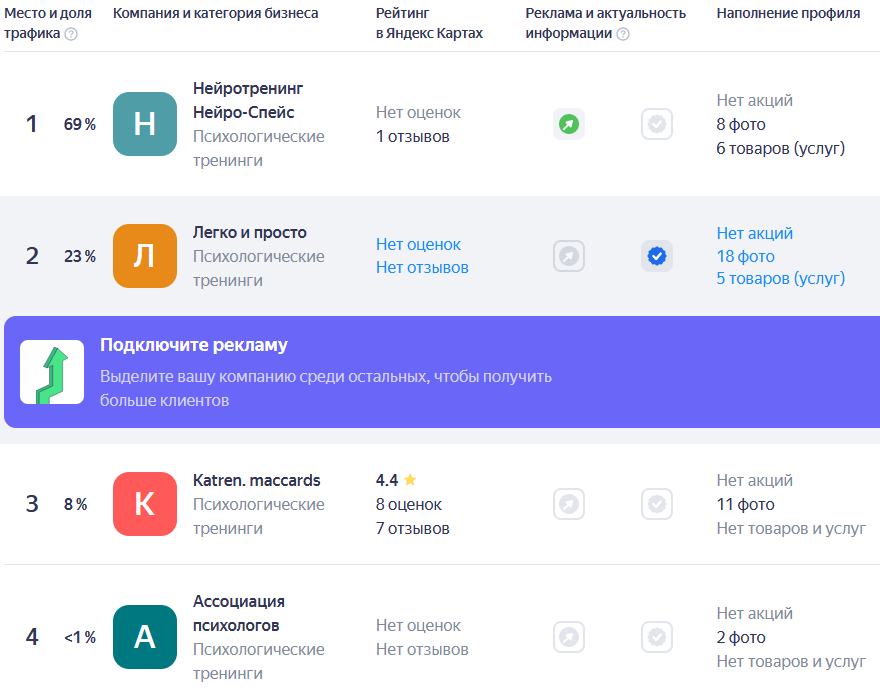Click the advertising arrow icon for Ассоциация психологов
The image size is (880, 700).
tap(569, 637)
